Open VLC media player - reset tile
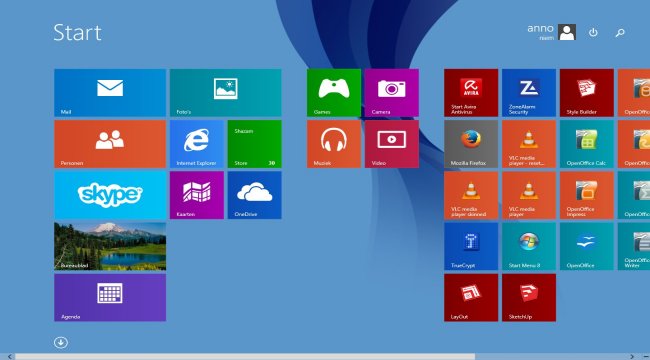 click(529, 144)
